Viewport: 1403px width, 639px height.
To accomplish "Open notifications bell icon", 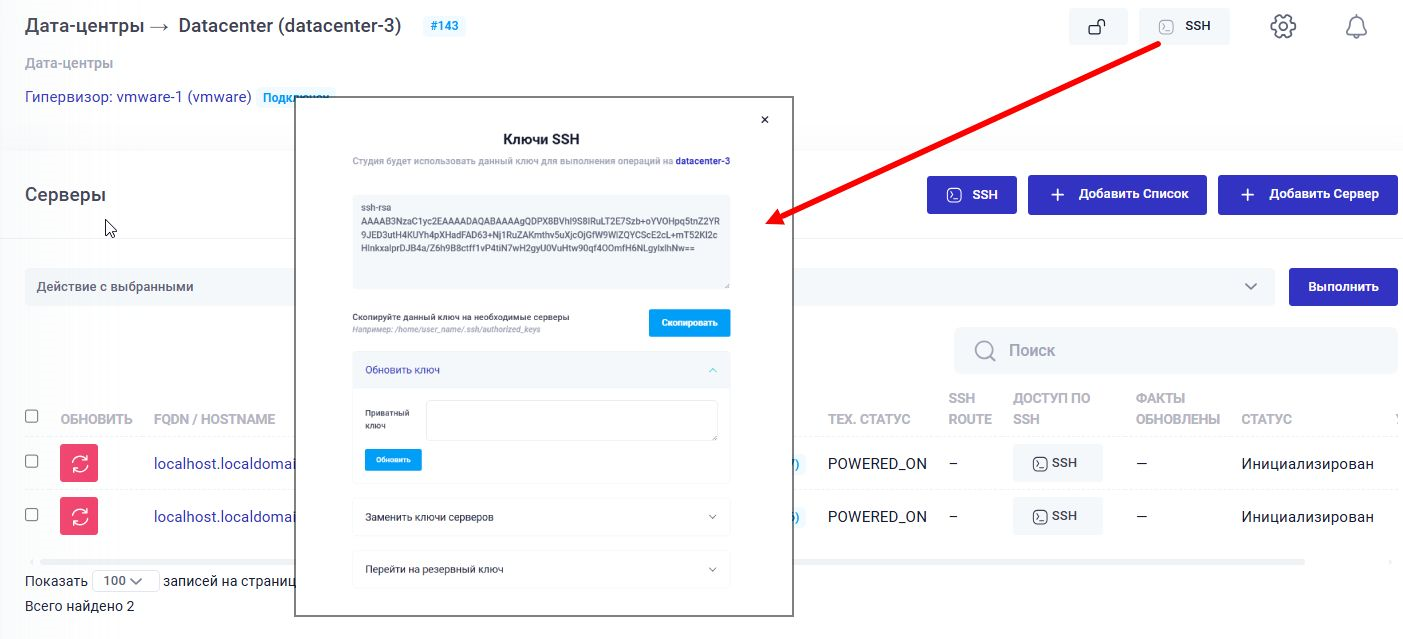I will click(x=1356, y=27).
